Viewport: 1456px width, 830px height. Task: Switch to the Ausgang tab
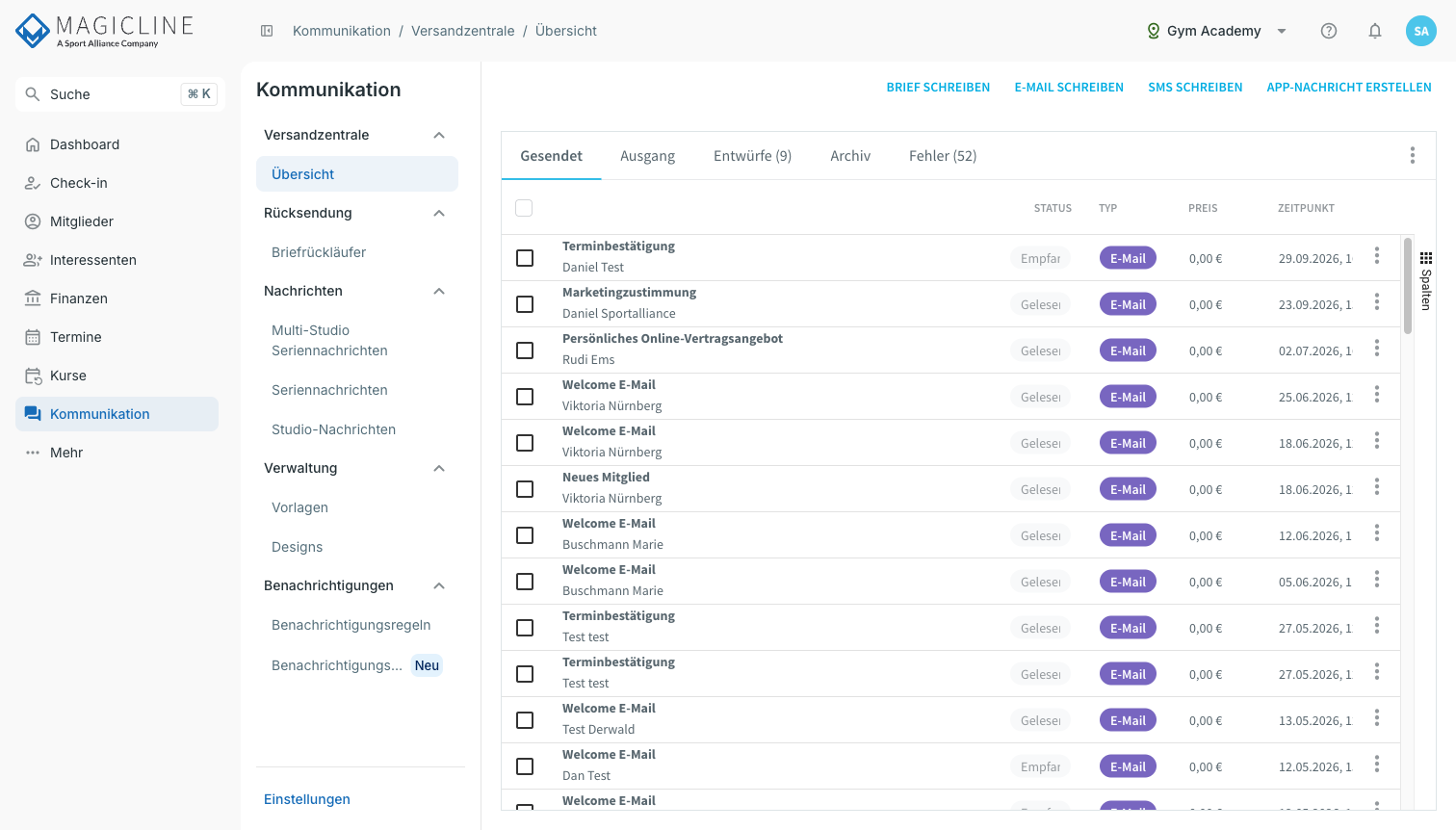(x=647, y=156)
